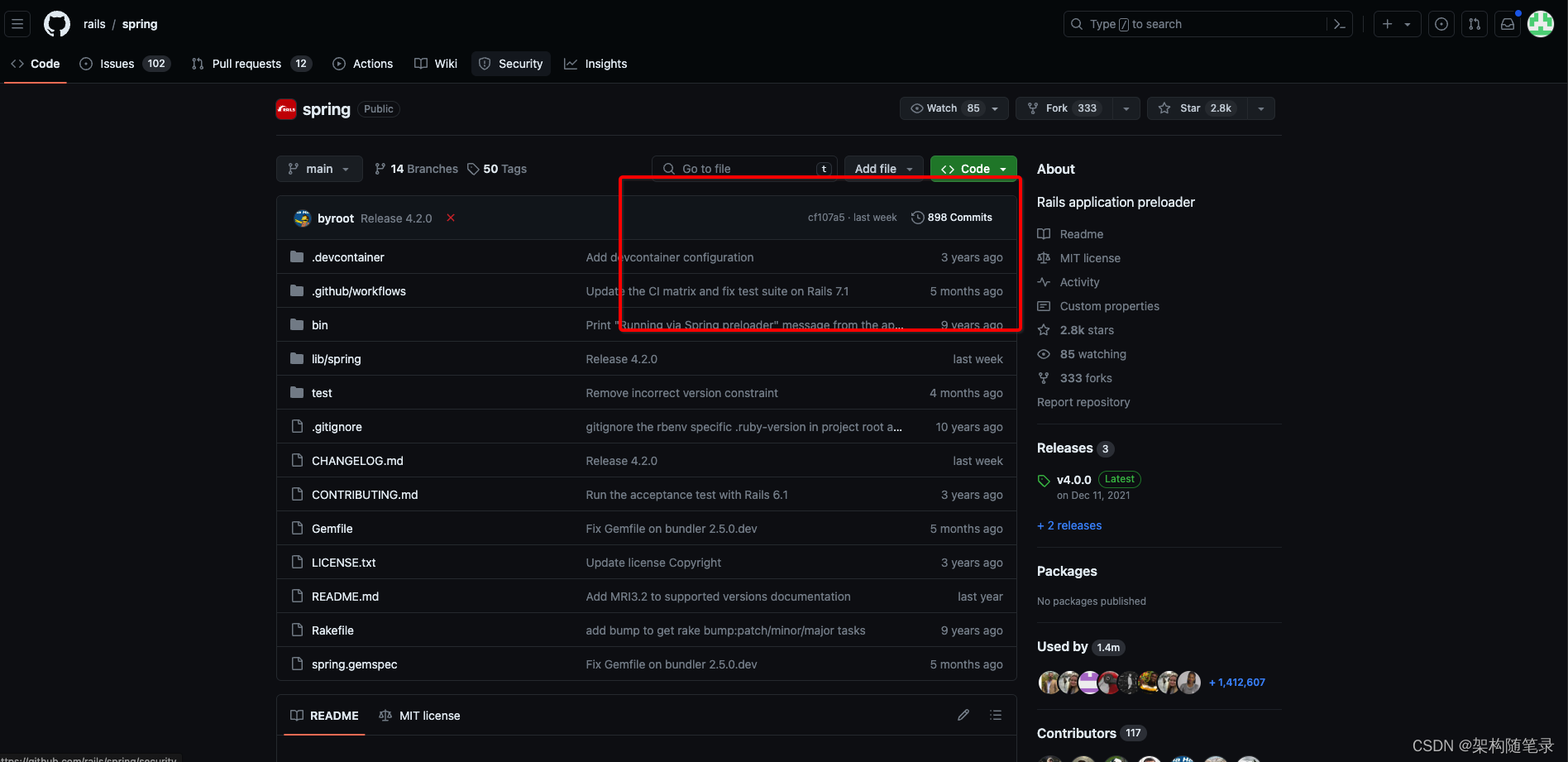This screenshot has width=1568, height=762.
Task: Open the spring.gemspec file
Action: click(354, 664)
